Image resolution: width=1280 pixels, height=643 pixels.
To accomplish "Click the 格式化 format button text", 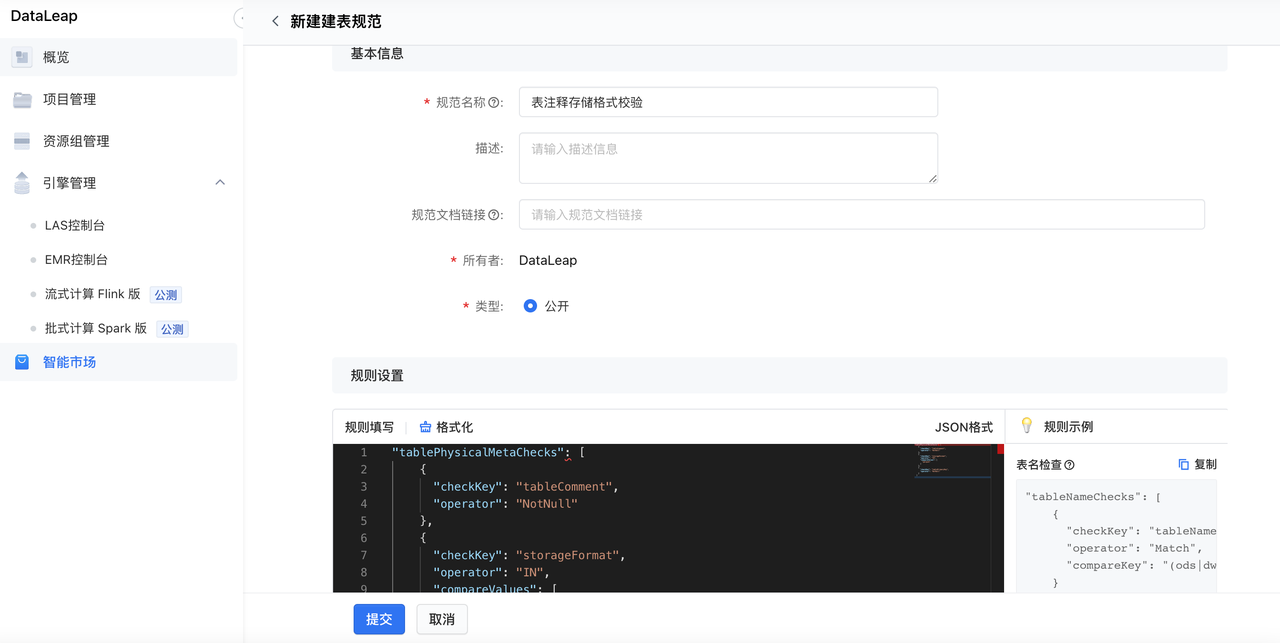I will (x=455, y=427).
